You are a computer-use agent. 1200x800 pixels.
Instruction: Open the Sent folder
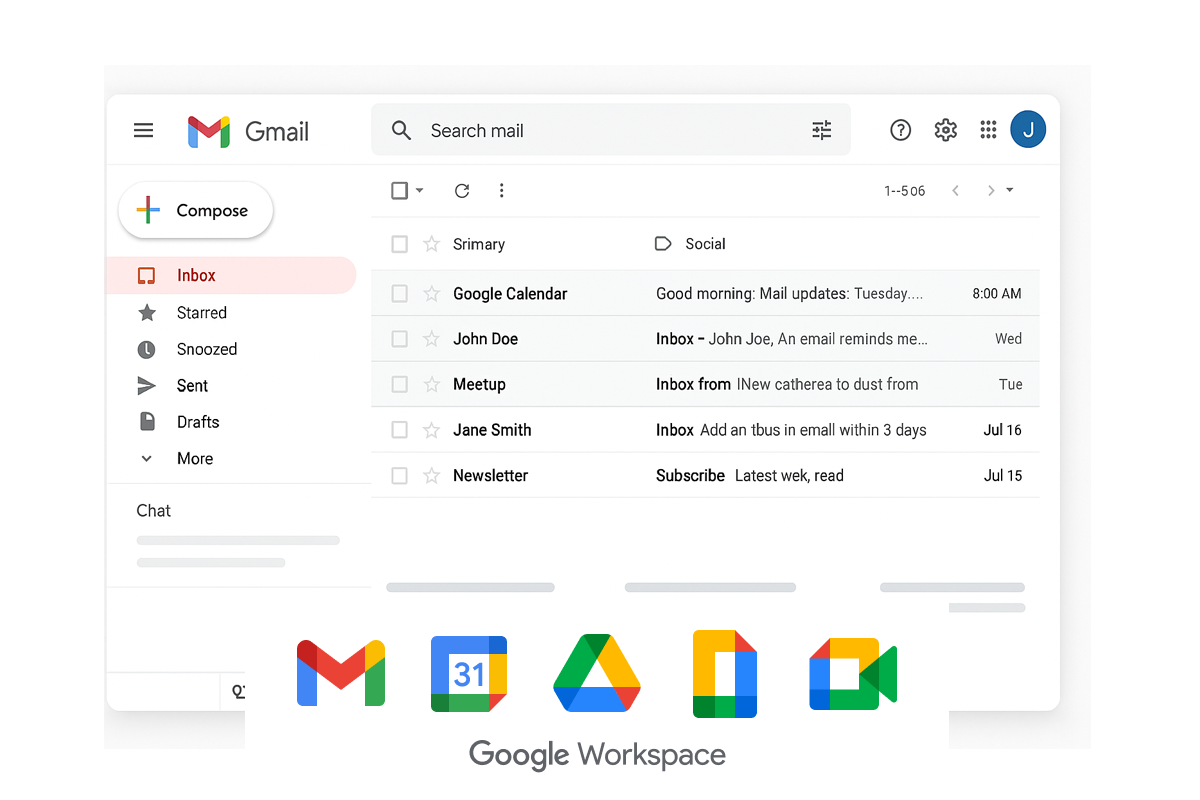(x=192, y=386)
